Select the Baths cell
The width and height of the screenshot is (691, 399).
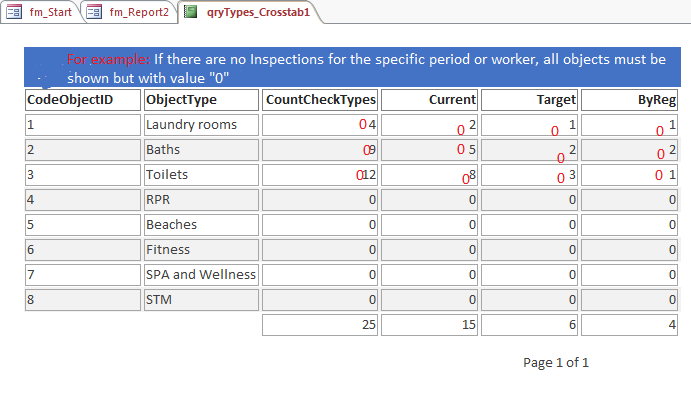pyautogui.click(x=201, y=150)
